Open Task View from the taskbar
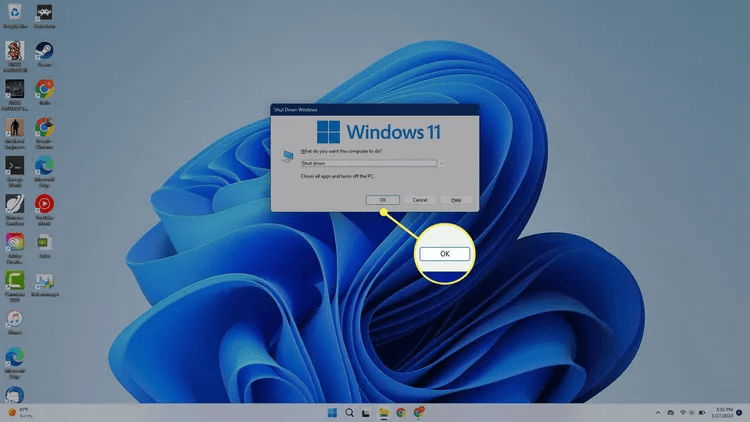The height and width of the screenshot is (422, 750). (366, 413)
